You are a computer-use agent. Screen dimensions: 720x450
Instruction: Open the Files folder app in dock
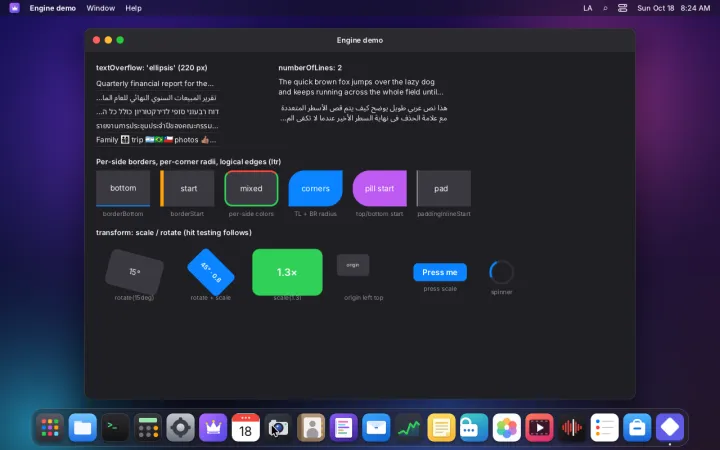coord(83,428)
